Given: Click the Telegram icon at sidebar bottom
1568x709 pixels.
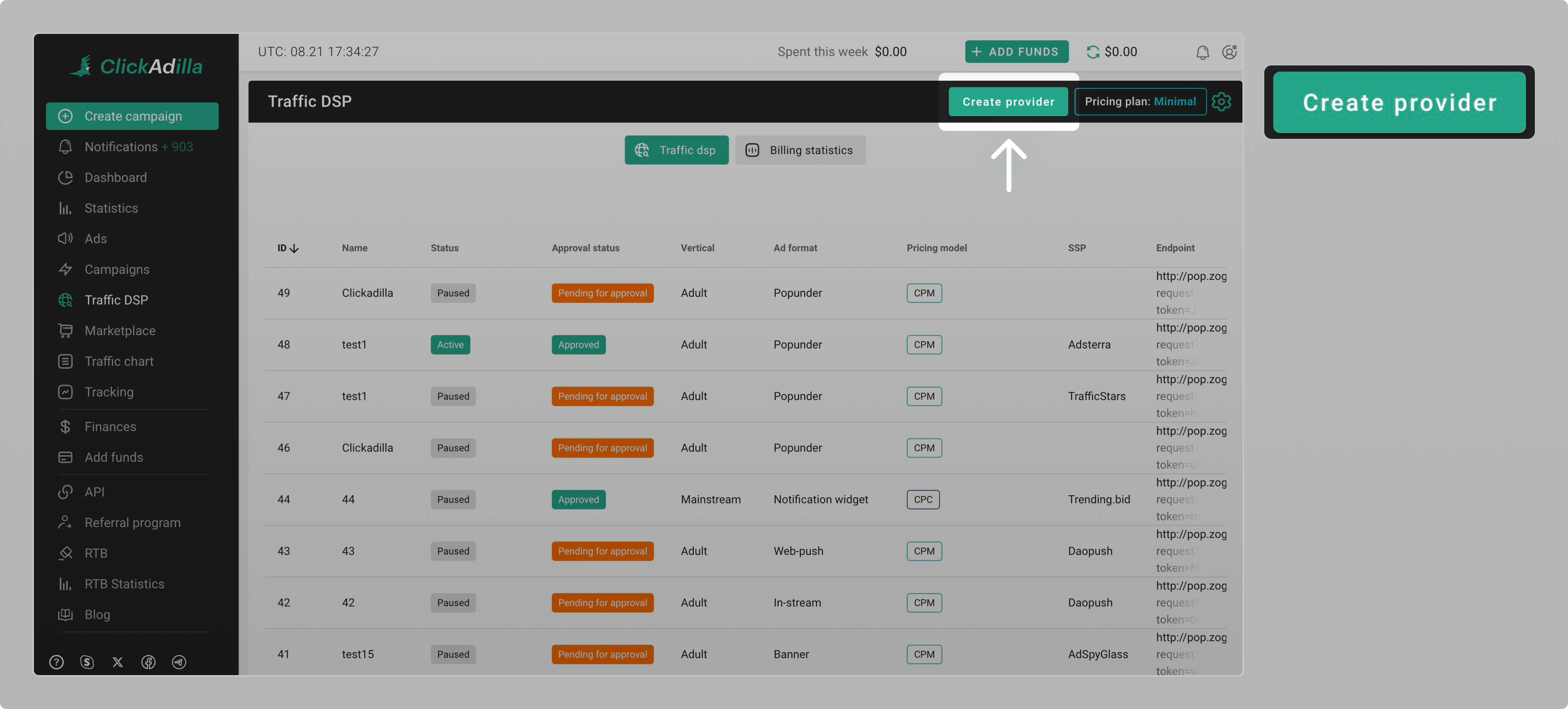Looking at the screenshot, I should click(x=178, y=662).
